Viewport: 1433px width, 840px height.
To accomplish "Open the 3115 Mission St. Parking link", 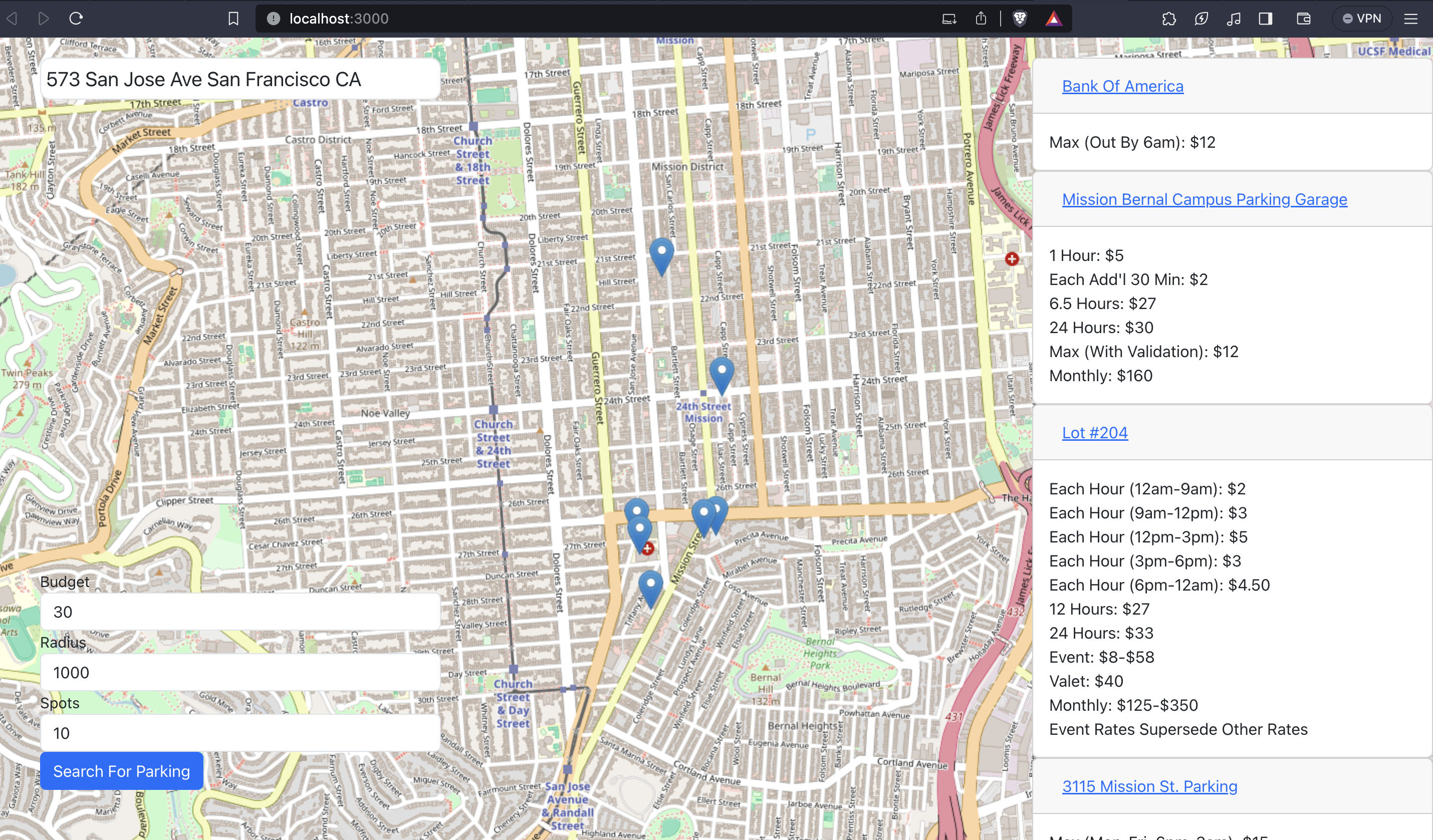I will pyautogui.click(x=1149, y=786).
